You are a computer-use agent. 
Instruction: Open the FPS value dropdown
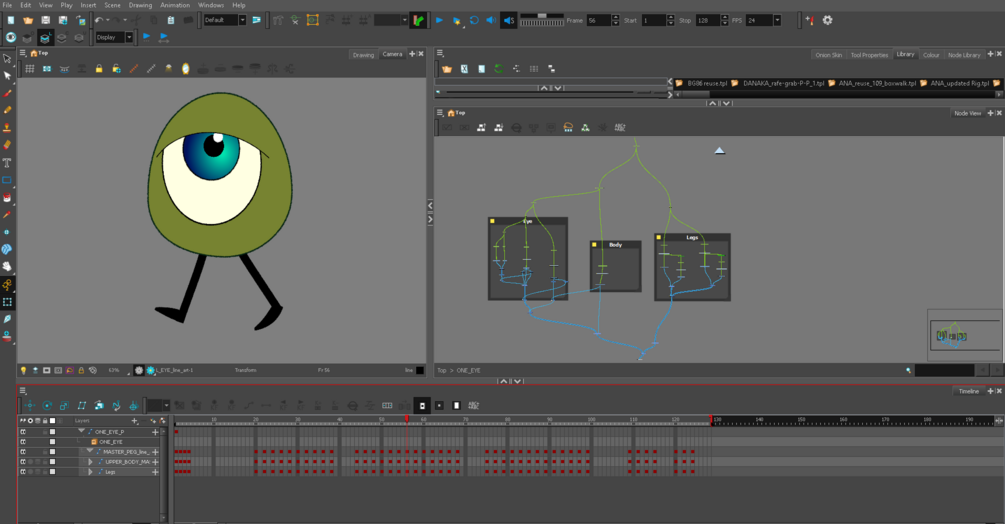[x=777, y=20]
